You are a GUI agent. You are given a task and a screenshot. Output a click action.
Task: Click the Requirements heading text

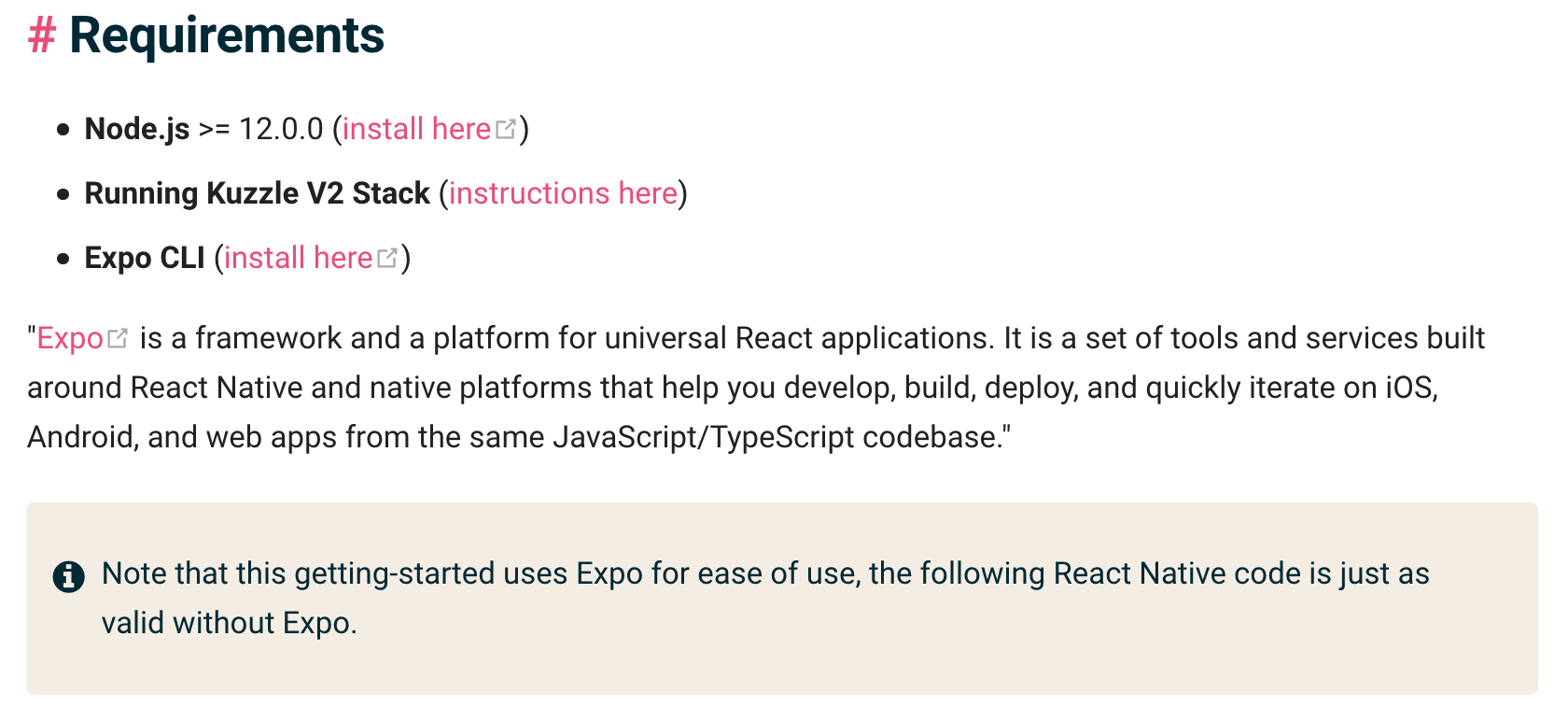pyautogui.click(x=227, y=36)
